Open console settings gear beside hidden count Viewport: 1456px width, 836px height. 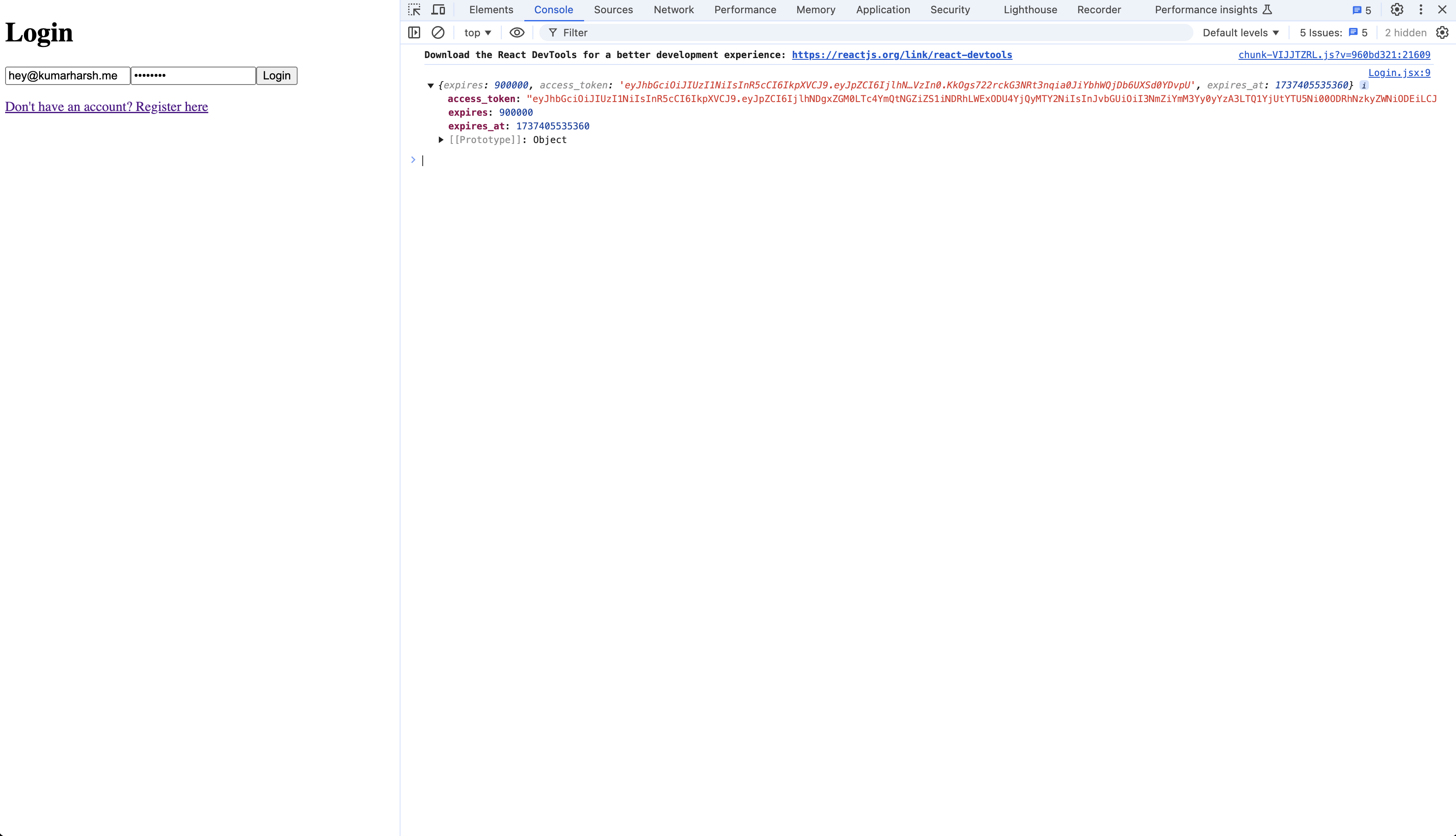pos(1442,33)
